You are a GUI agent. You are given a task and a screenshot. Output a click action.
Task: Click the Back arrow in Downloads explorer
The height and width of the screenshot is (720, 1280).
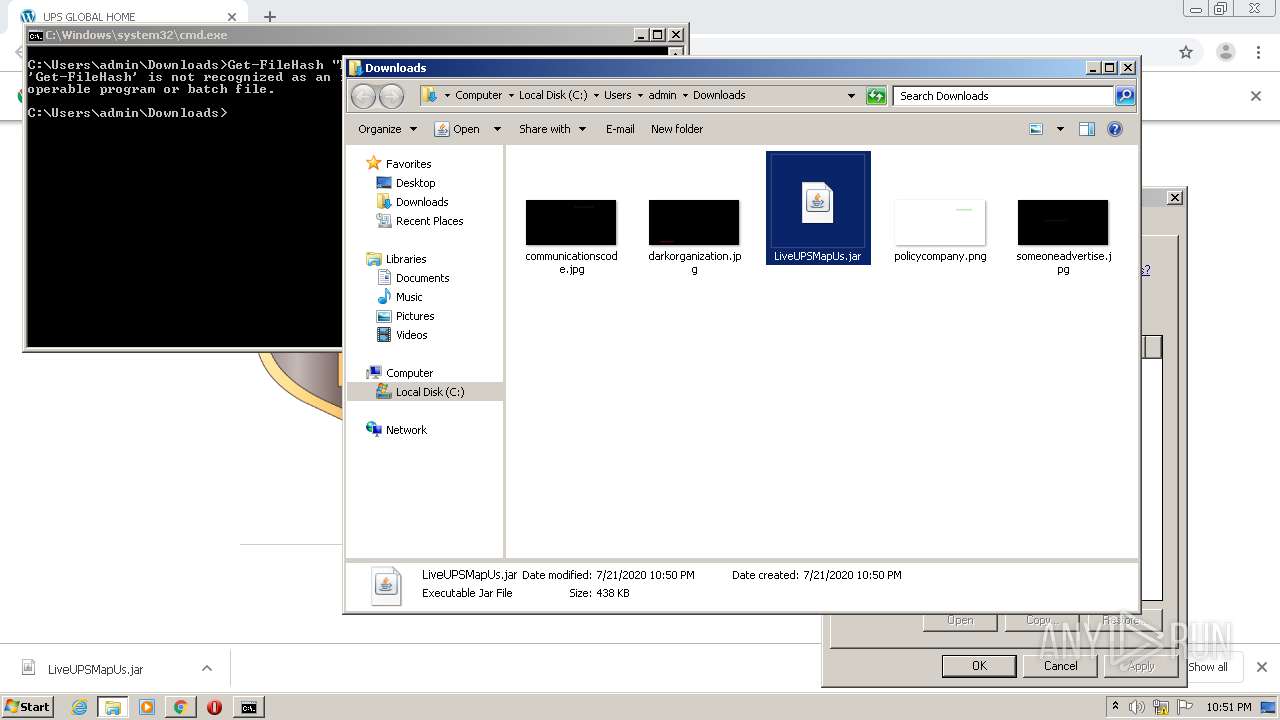click(363, 96)
